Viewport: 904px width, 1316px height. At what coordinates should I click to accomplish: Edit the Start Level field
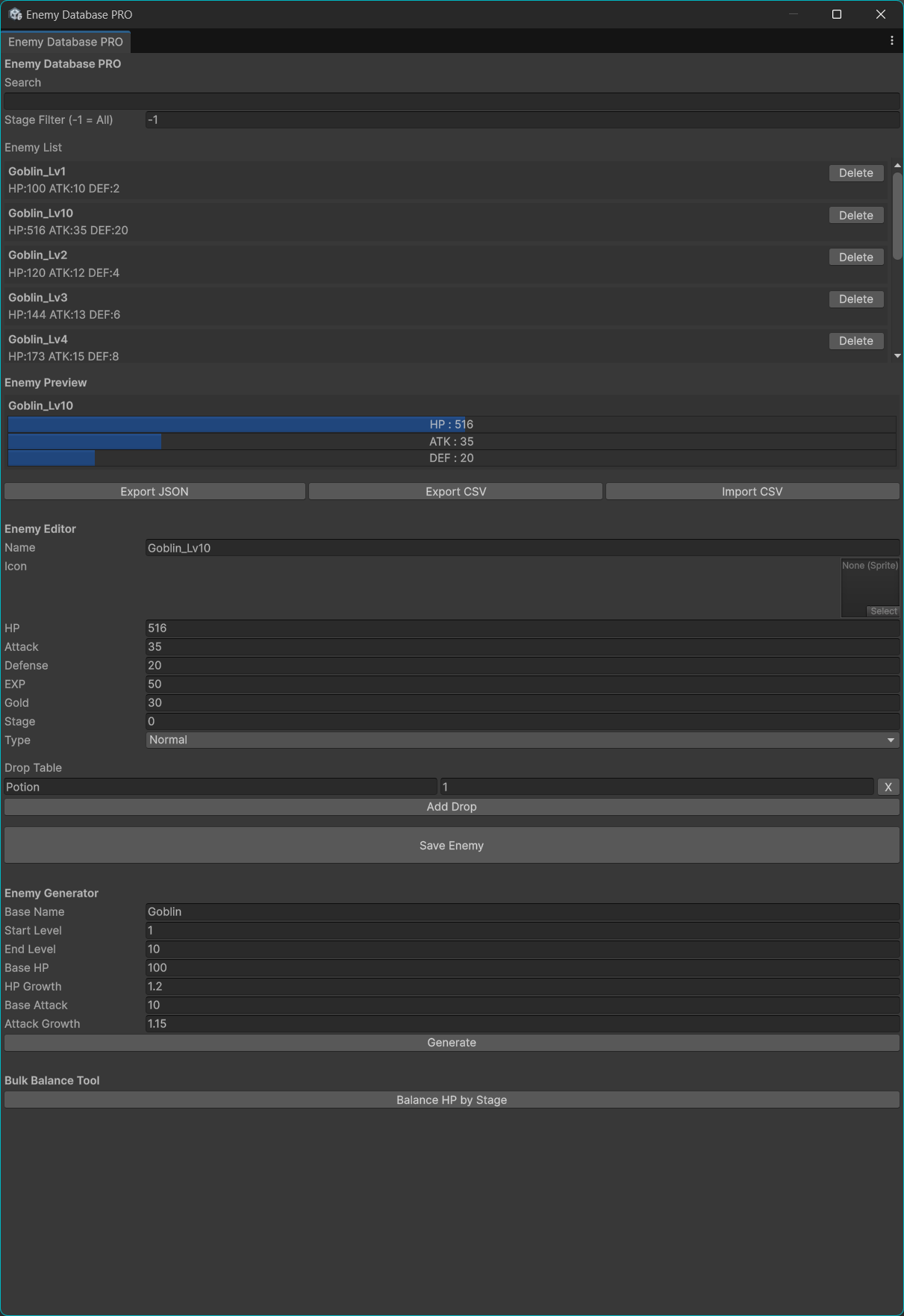523,930
